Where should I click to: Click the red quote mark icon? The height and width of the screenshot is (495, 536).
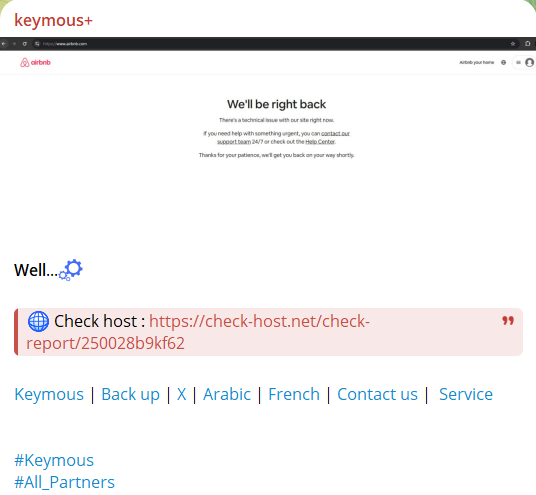(508, 321)
